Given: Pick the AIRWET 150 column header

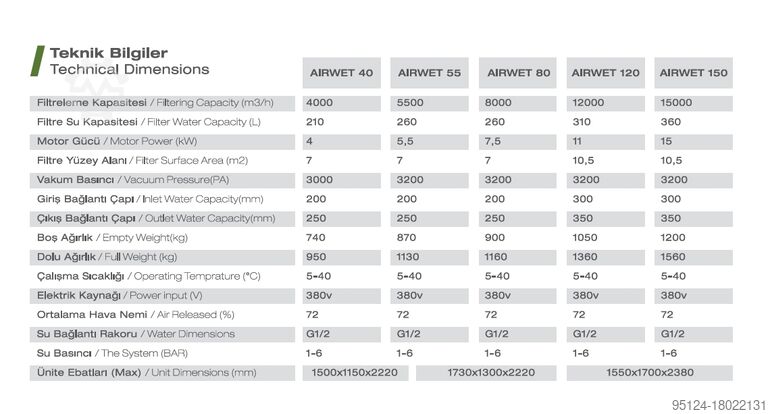Looking at the screenshot, I should point(693,73).
